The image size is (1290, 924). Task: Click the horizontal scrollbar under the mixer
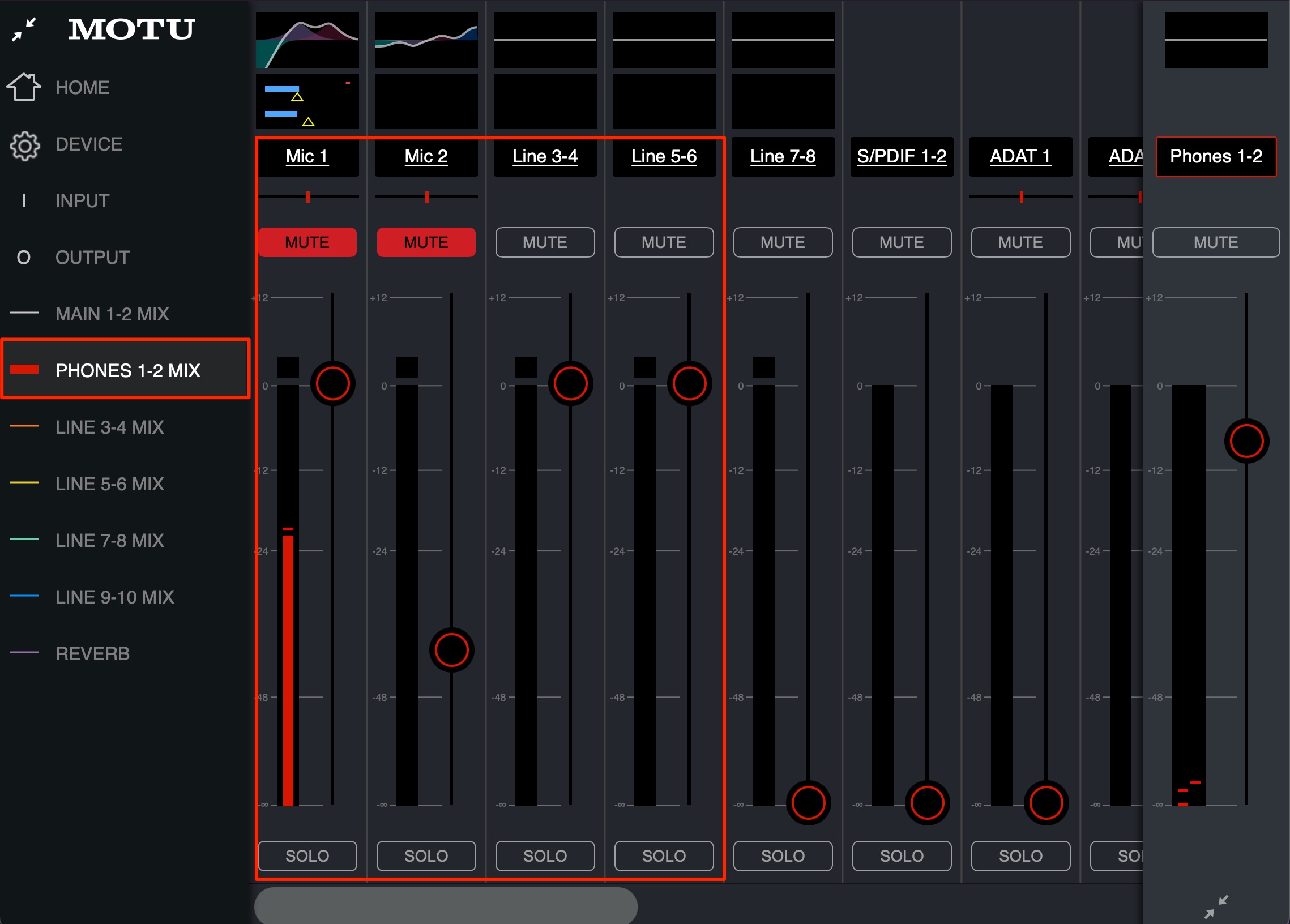[x=445, y=905]
